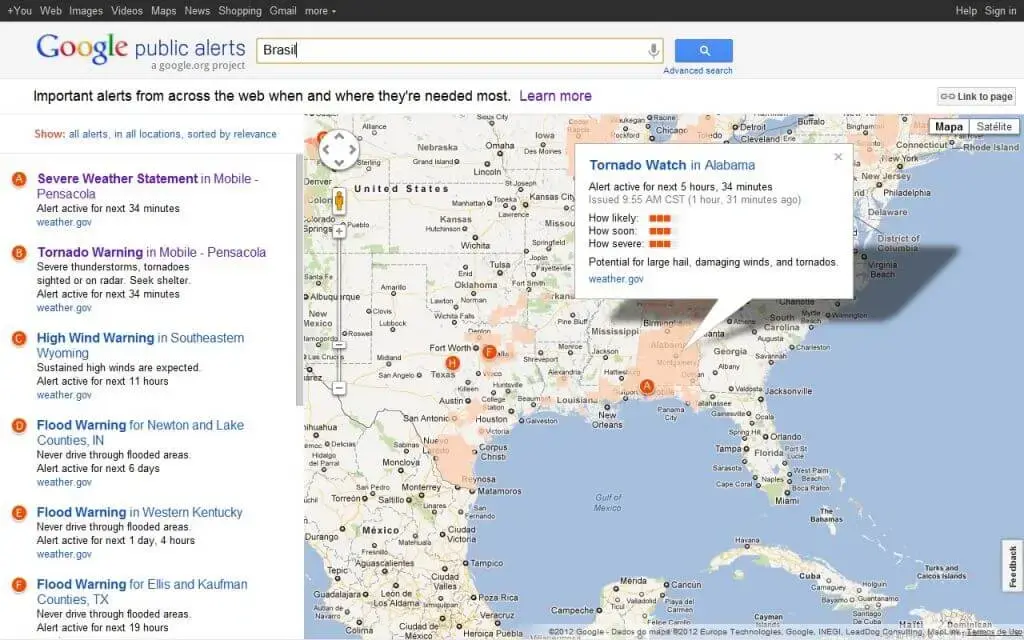Open the Advanced search link

[x=697, y=71]
